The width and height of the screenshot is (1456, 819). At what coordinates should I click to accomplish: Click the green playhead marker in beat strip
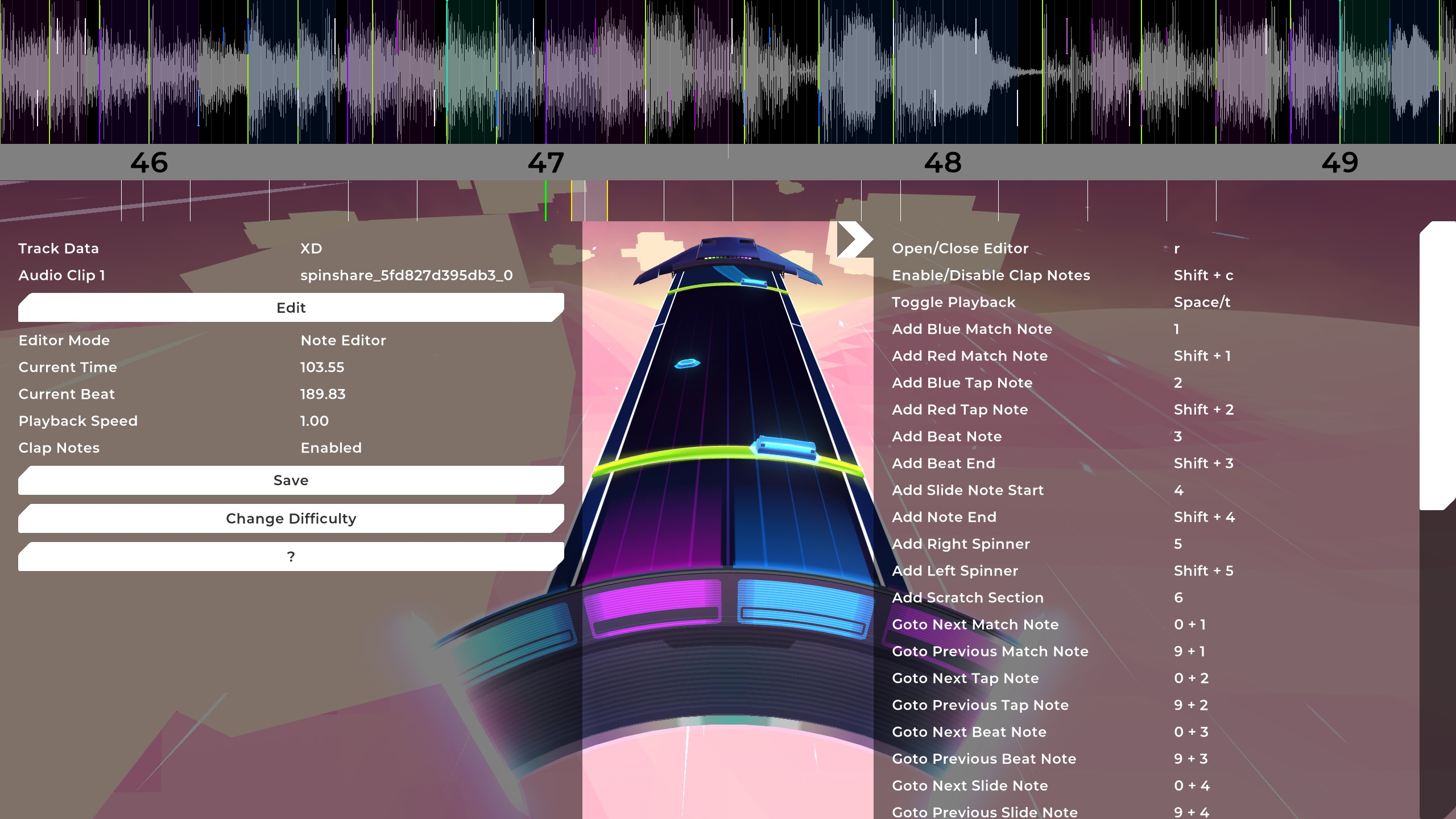[545, 201]
